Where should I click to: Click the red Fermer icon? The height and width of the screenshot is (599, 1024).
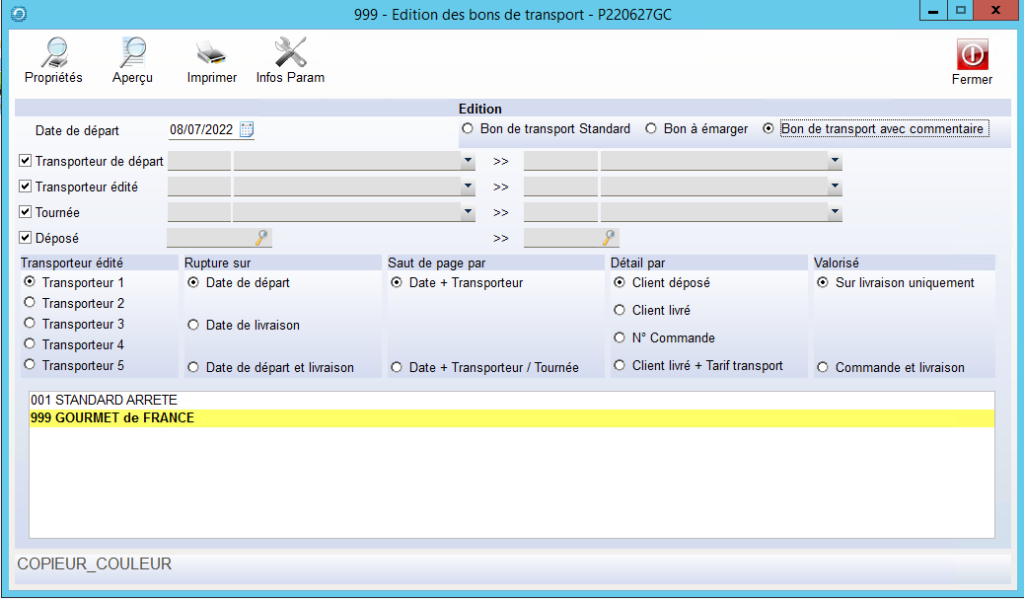click(x=971, y=54)
